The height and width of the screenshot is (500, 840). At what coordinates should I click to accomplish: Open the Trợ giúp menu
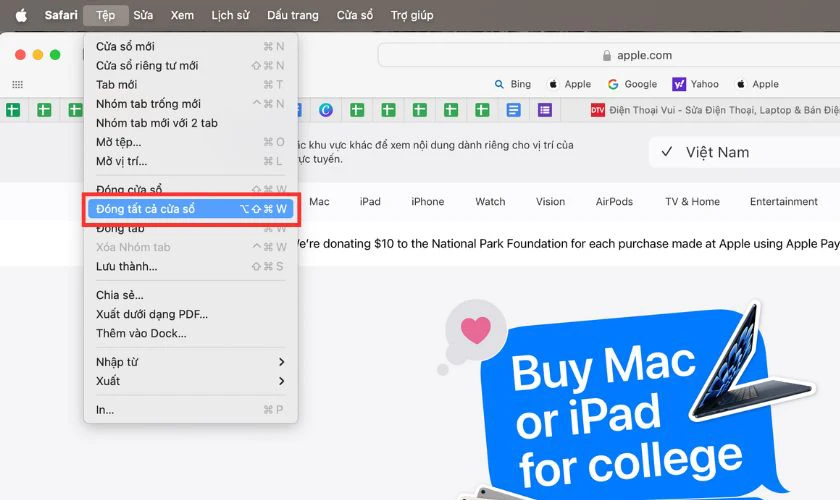tap(411, 15)
